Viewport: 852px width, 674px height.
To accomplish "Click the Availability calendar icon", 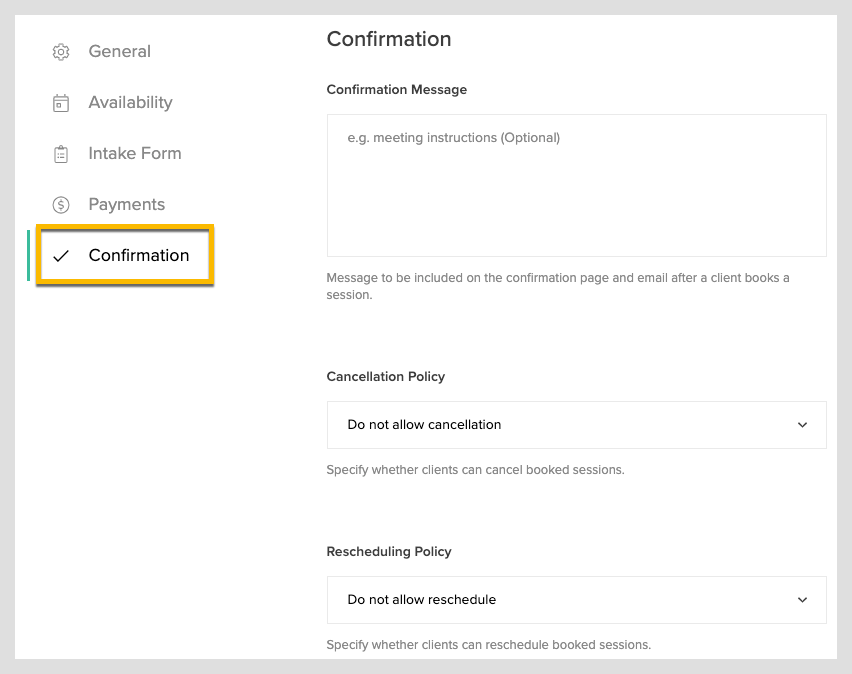I will tap(61, 103).
